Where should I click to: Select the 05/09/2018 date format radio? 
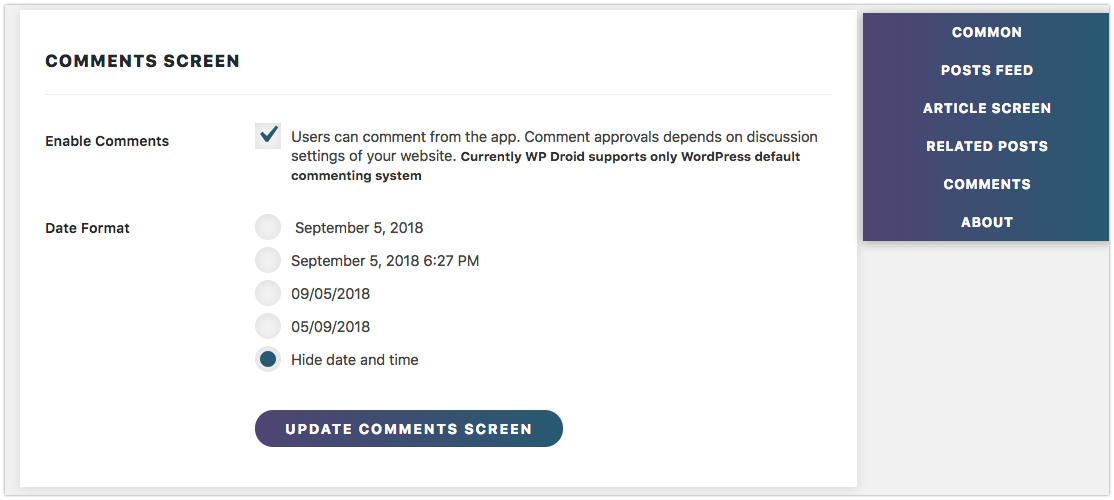click(268, 327)
